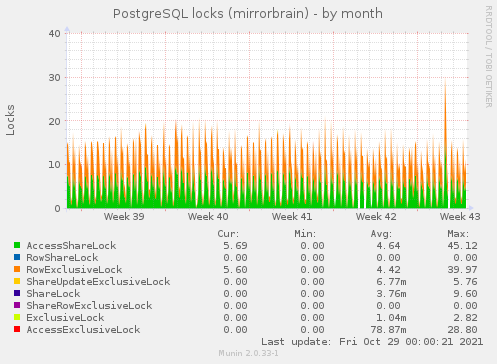This screenshot has width=497, height=364.
Task: Click the ShareLock average value 3.76m
Action: (x=391, y=294)
